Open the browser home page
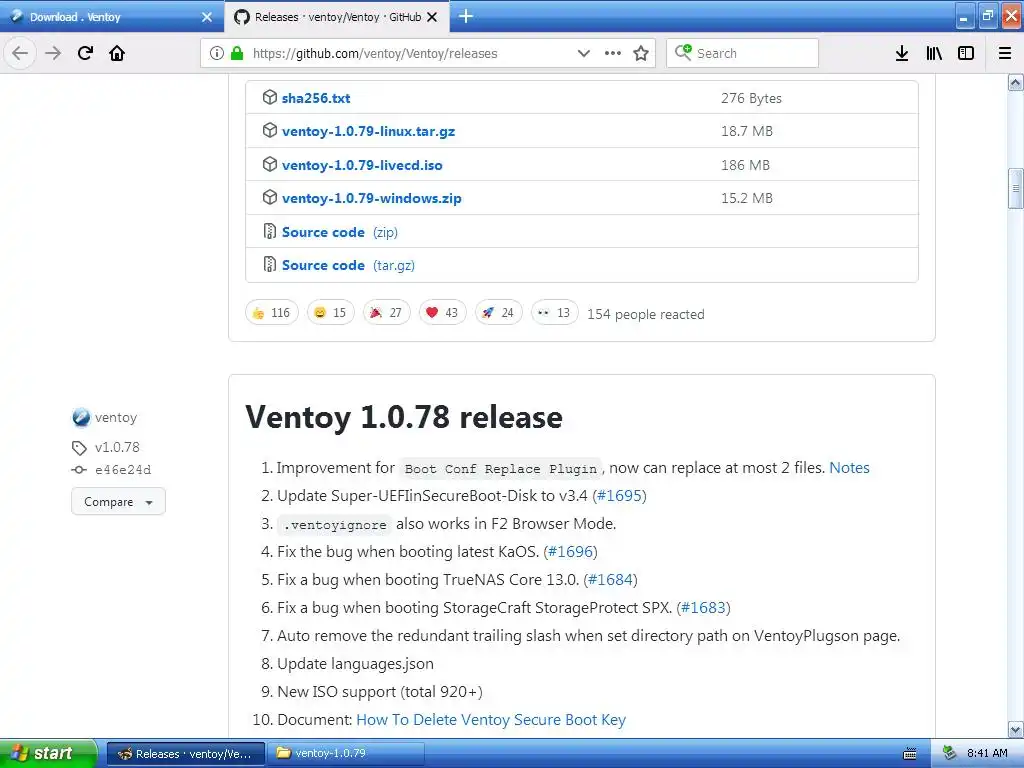The width and height of the screenshot is (1024, 768). 117,53
